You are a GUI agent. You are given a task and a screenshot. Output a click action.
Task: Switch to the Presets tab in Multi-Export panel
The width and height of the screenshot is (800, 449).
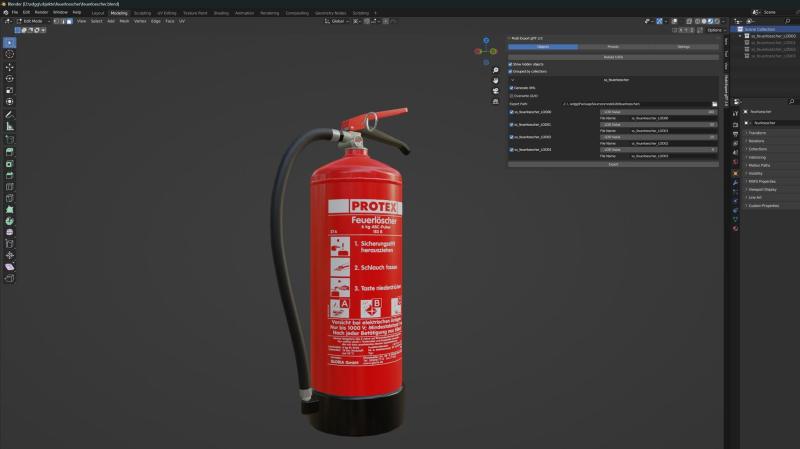(613, 47)
